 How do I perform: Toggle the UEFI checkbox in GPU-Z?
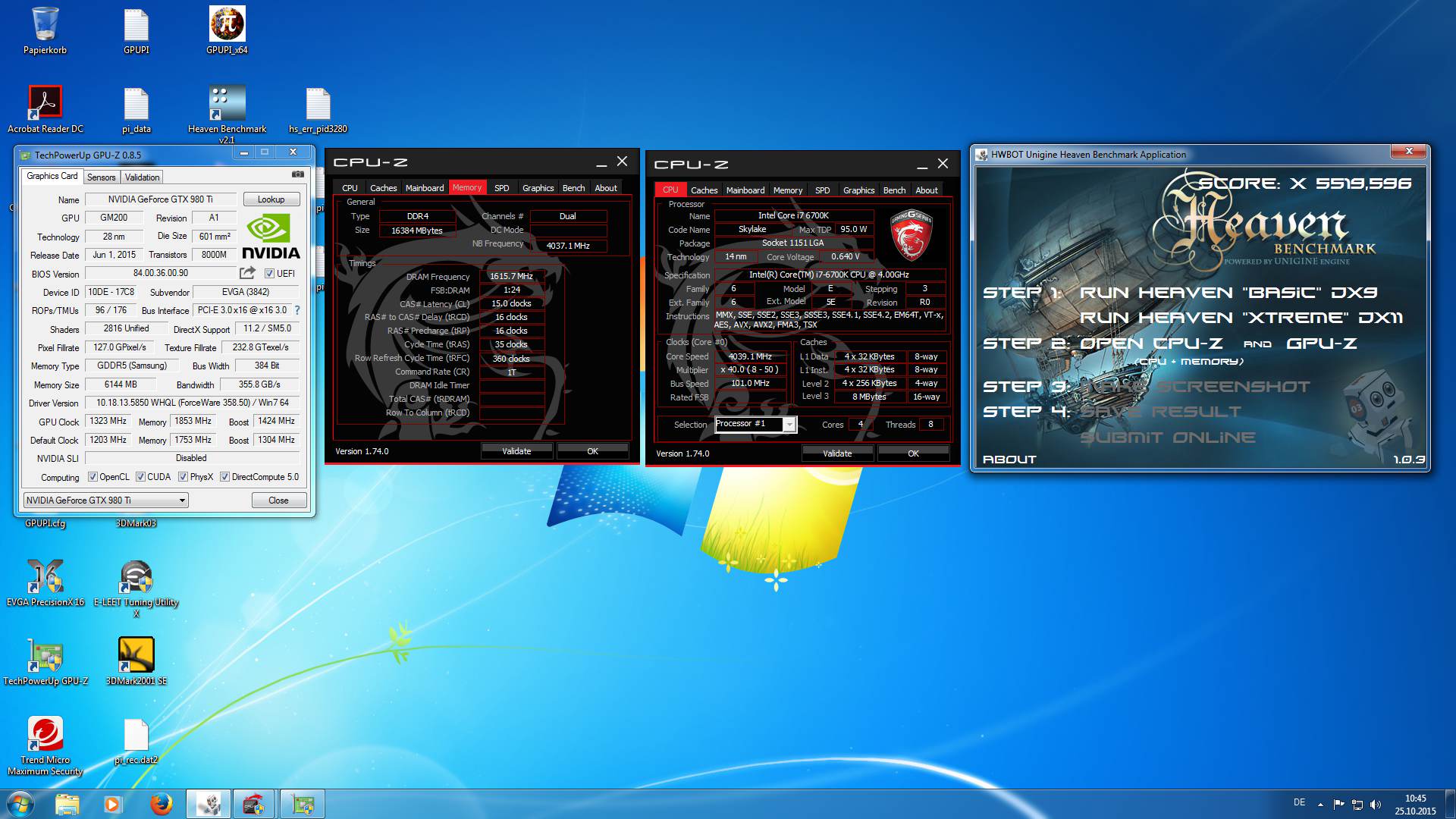click(268, 274)
